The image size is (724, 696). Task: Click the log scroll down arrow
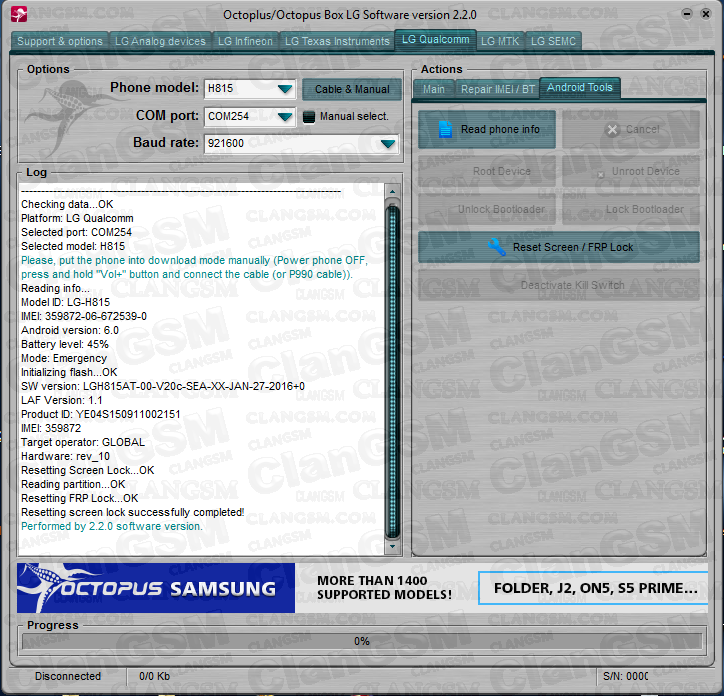(x=392, y=547)
